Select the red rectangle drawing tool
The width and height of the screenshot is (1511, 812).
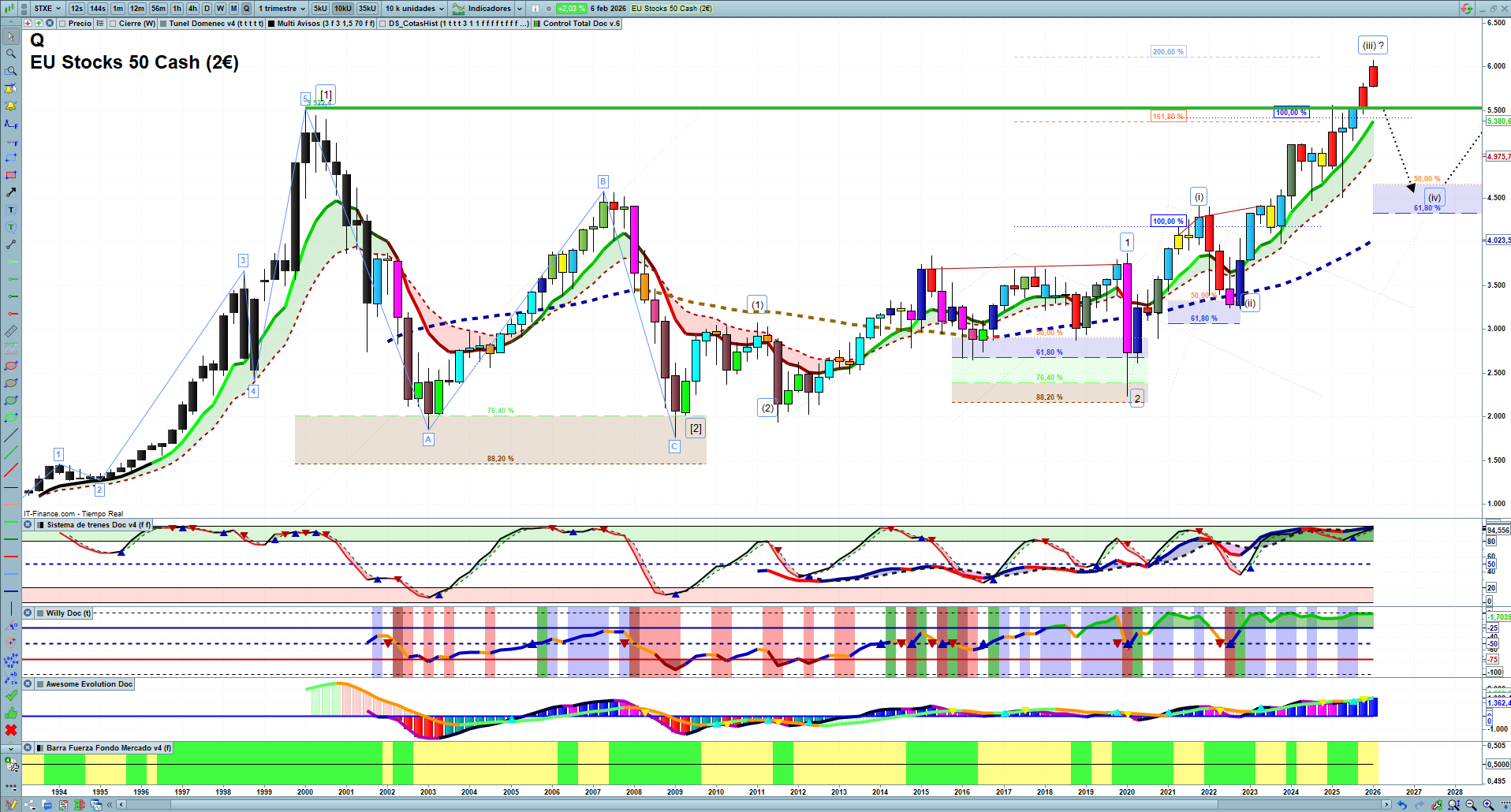(11, 175)
